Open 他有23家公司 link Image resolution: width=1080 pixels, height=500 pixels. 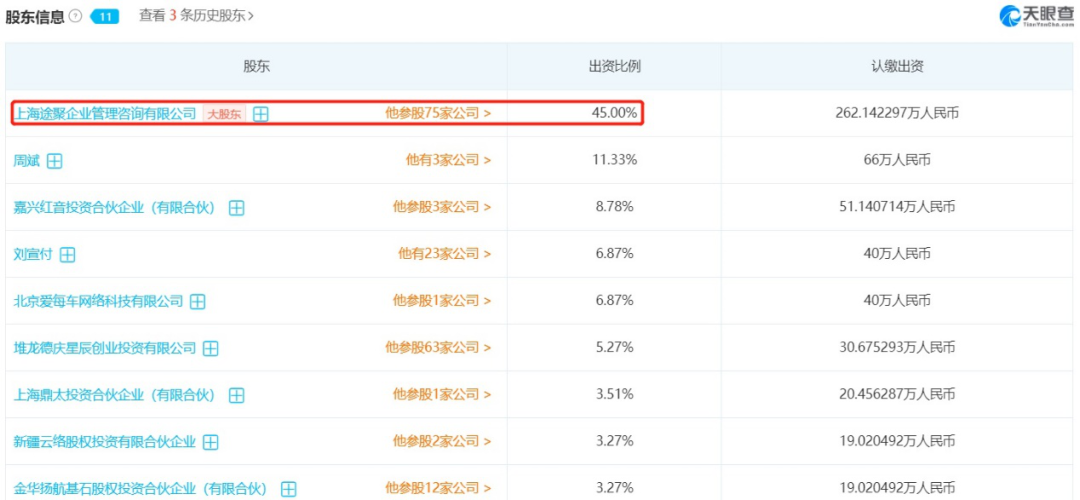[445, 254]
